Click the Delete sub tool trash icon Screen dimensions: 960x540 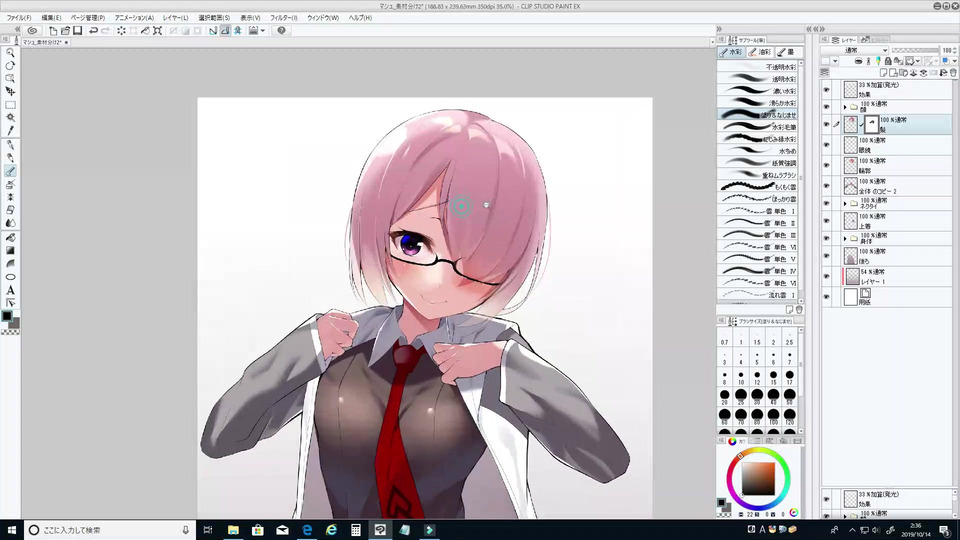click(799, 310)
